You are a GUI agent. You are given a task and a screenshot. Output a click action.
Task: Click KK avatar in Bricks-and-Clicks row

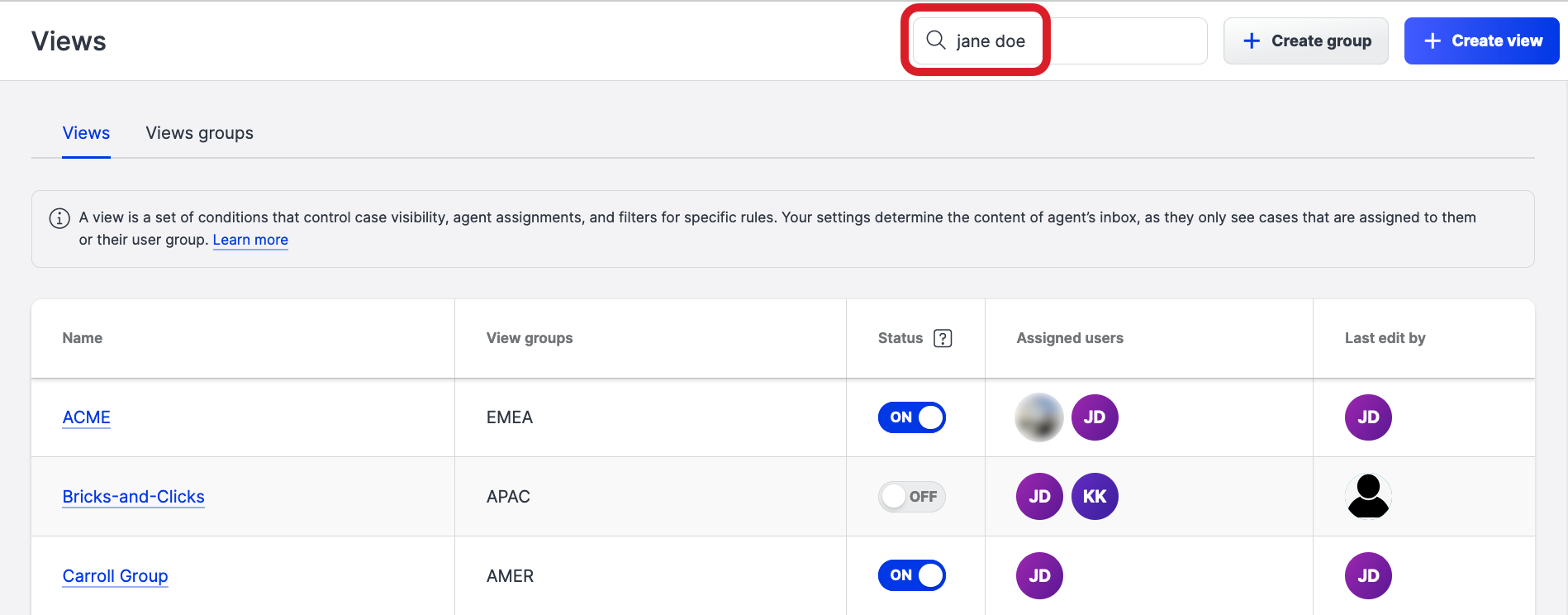(x=1095, y=497)
